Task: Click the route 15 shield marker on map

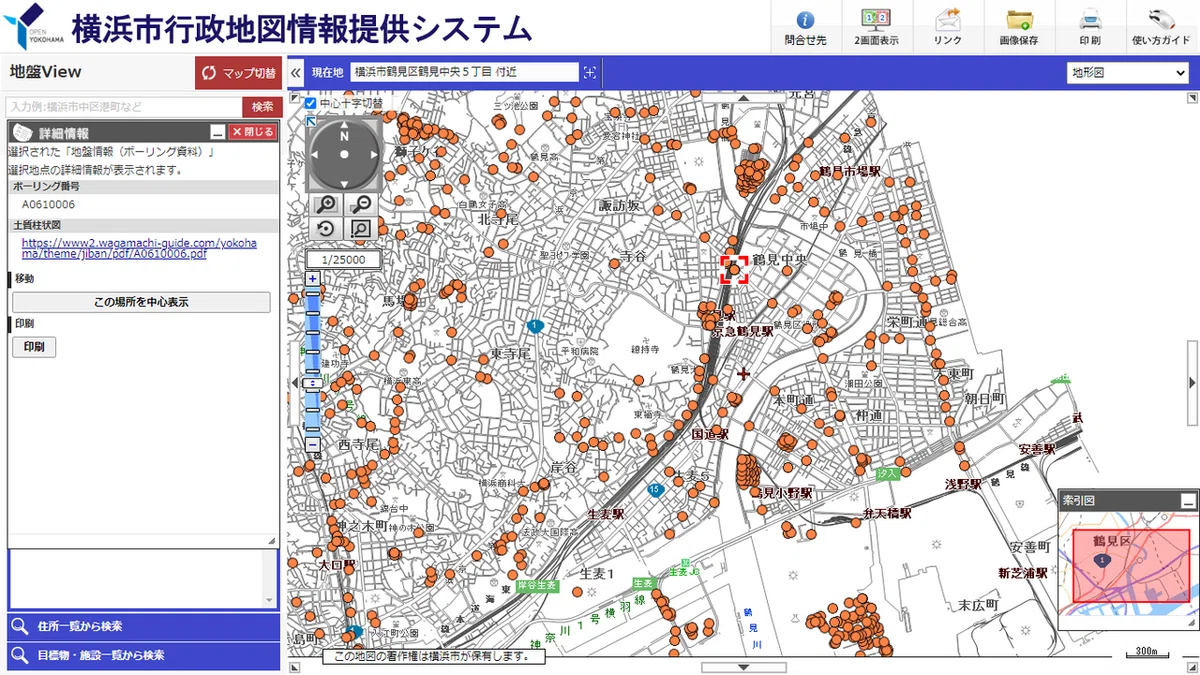Action: pyautogui.click(x=655, y=489)
